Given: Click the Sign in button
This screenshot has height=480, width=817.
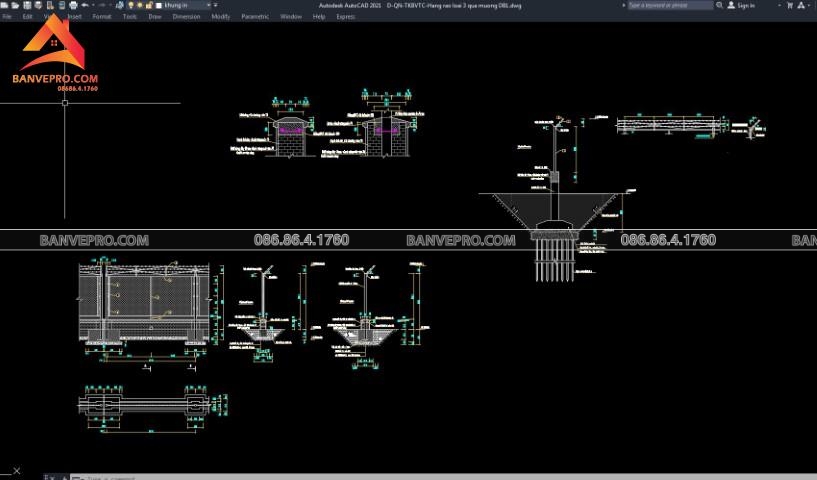Looking at the screenshot, I should pos(741,5).
